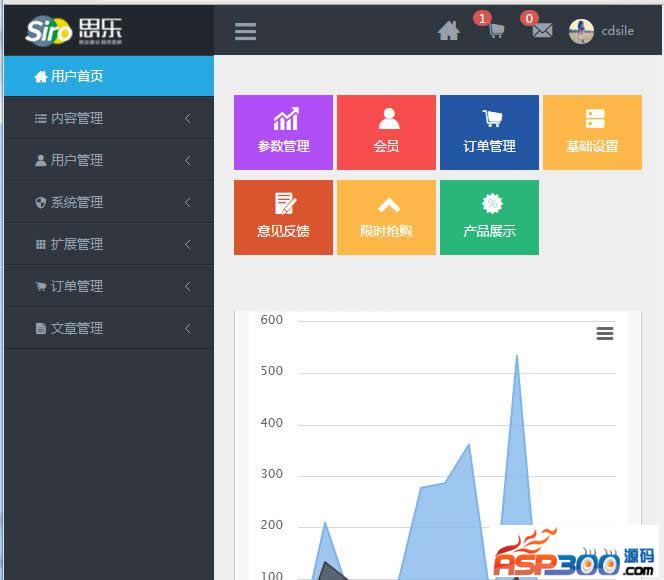Select 用户首页 in the sidebar
The image size is (664, 580).
tap(109, 76)
